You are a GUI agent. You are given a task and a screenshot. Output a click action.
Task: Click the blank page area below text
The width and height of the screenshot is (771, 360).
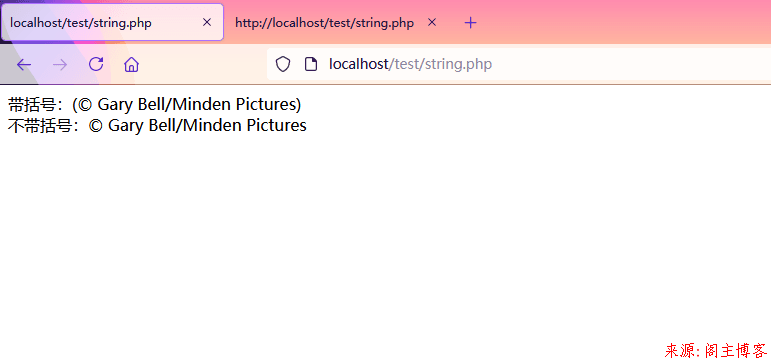pos(386,236)
